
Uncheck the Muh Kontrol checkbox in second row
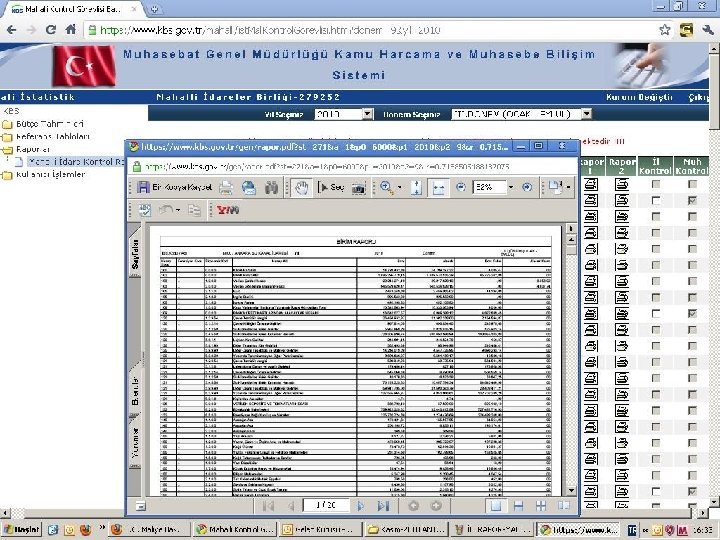692,200
